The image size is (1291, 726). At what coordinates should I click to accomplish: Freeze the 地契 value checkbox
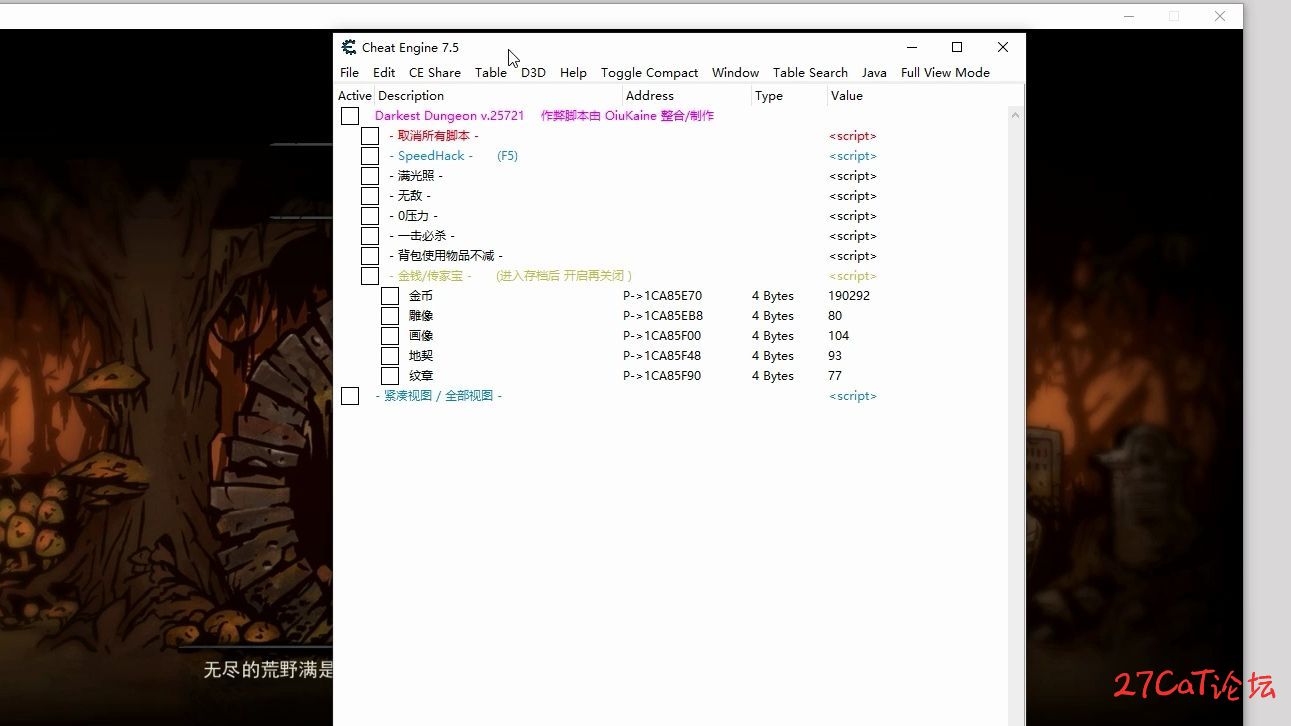(x=390, y=356)
